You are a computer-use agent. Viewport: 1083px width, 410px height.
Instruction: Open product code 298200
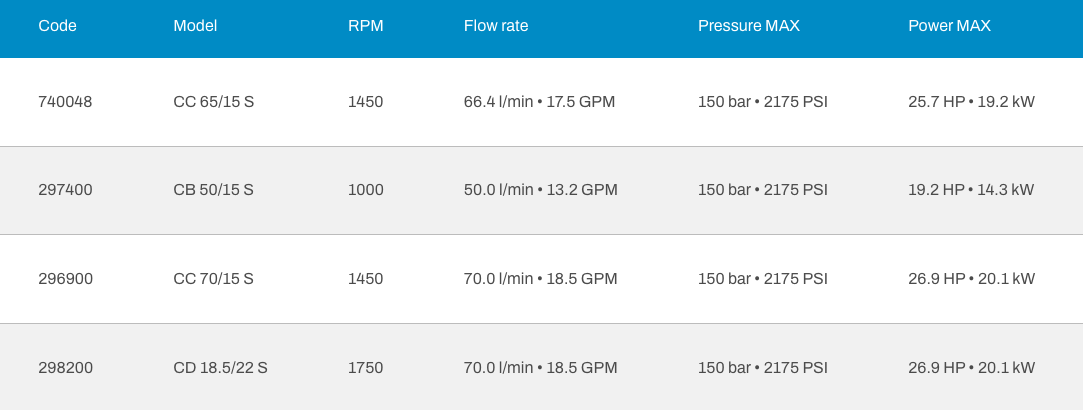click(x=65, y=368)
